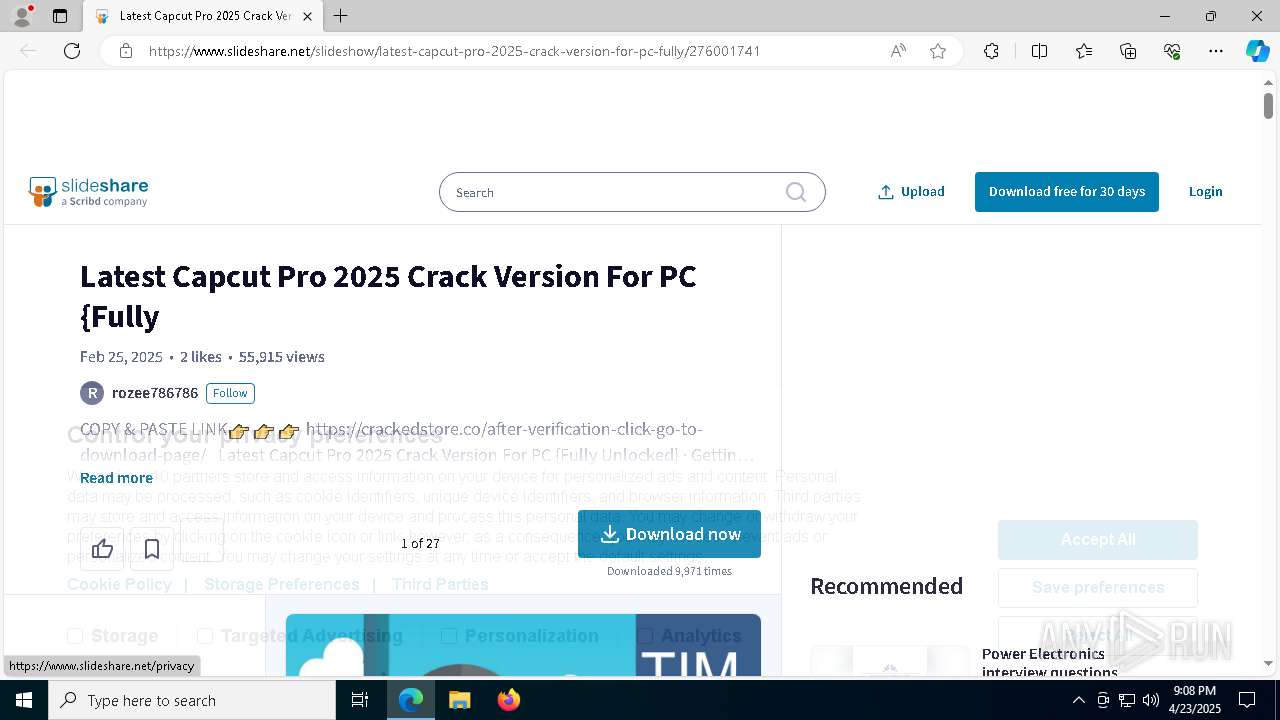The image size is (1280, 720).
Task: Click the magnifier search icon
Action: pos(796,192)
